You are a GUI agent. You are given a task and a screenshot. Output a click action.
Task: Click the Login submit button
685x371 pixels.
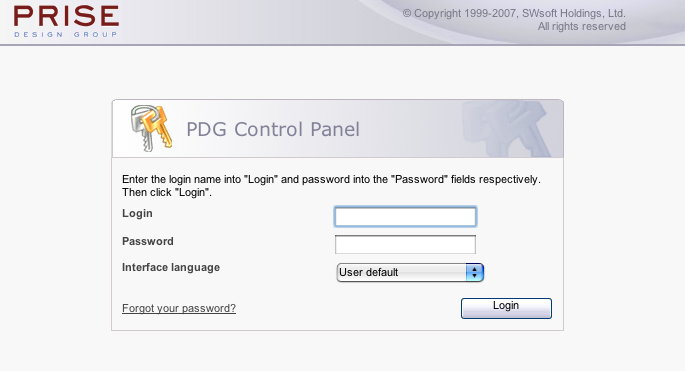(506, 308)
